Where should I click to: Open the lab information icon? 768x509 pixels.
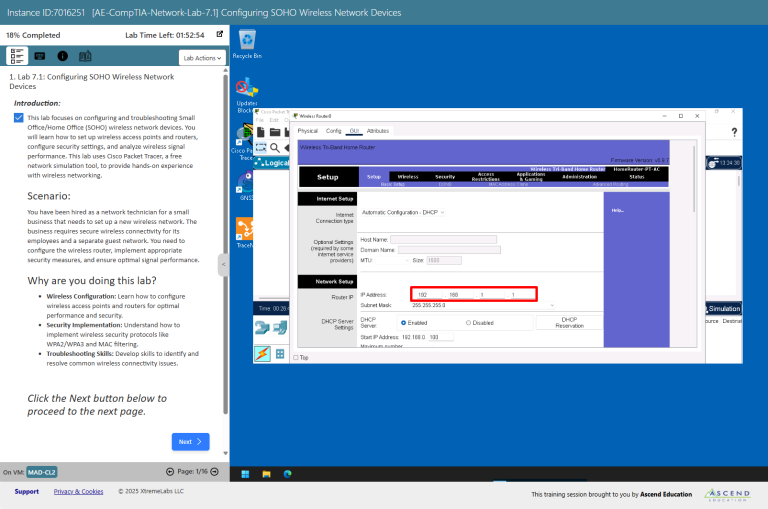click(63, 56)
